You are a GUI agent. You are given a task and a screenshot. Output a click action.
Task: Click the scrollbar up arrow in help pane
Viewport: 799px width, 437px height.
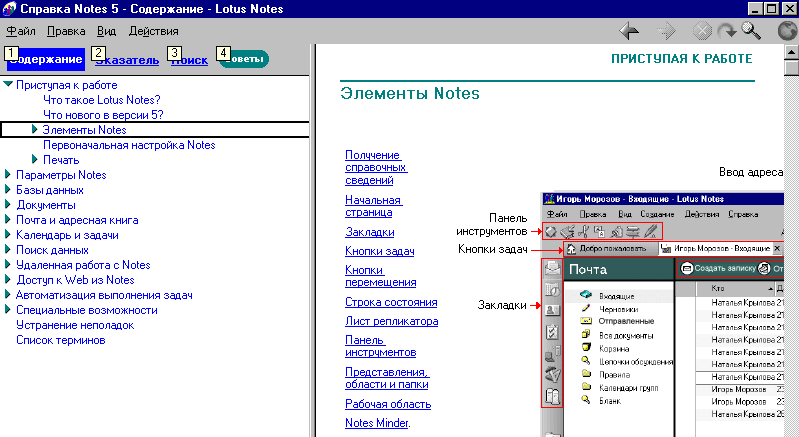[792, 52]
